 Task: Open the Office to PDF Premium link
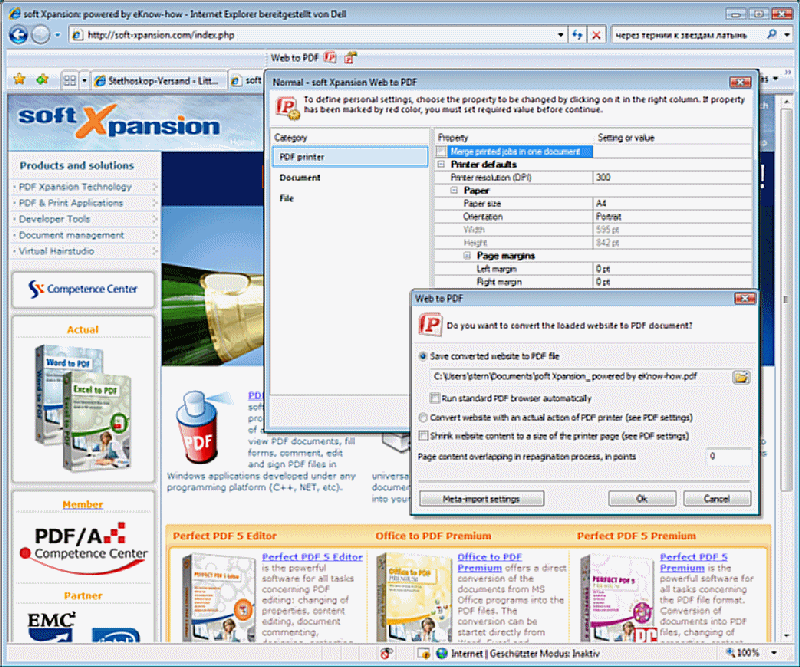point(489,562)
